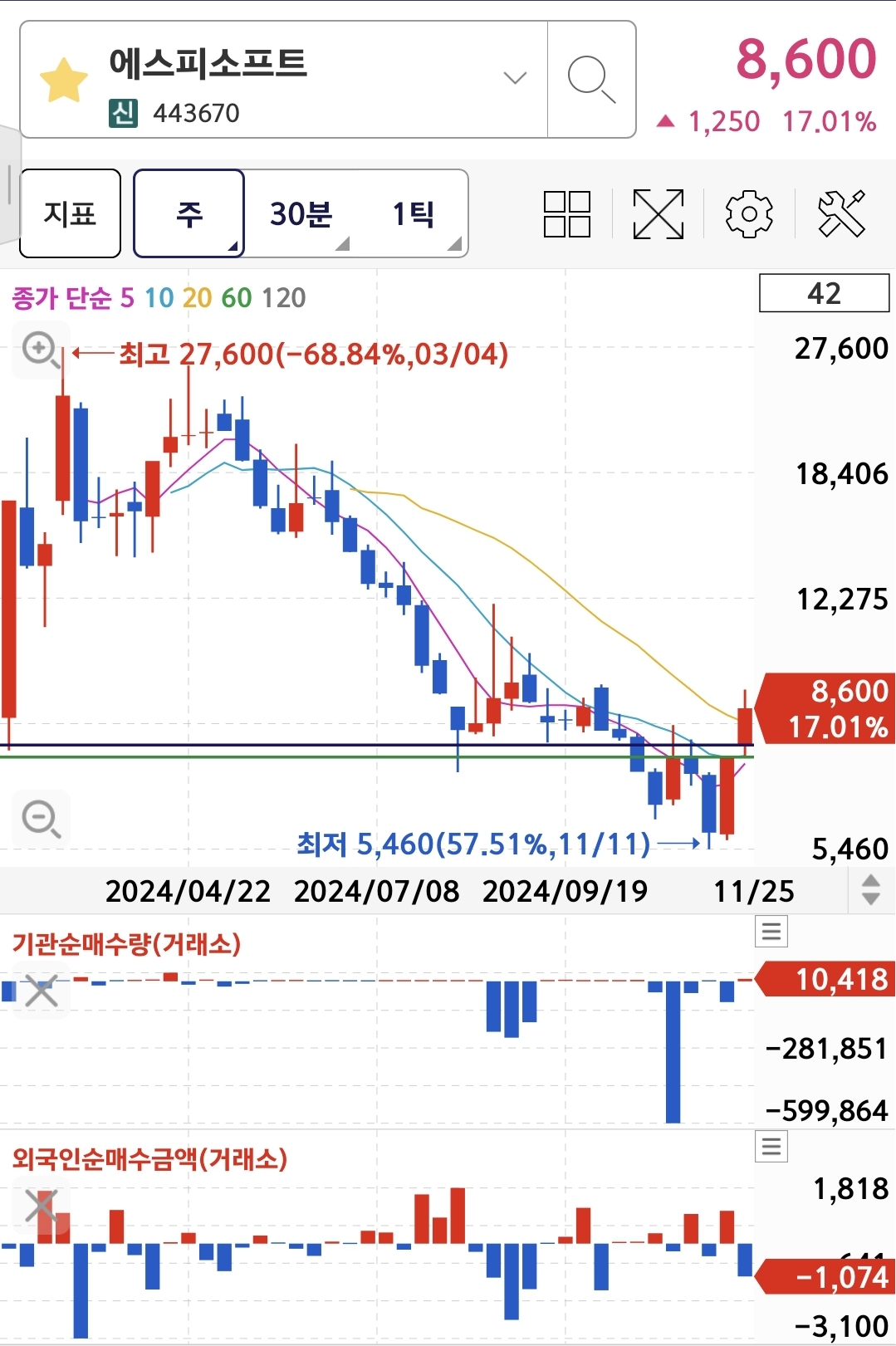Select the 1틱 tick interval tab
The height and width of the screenshot is (1346, 896).
(x=413, y=214)
